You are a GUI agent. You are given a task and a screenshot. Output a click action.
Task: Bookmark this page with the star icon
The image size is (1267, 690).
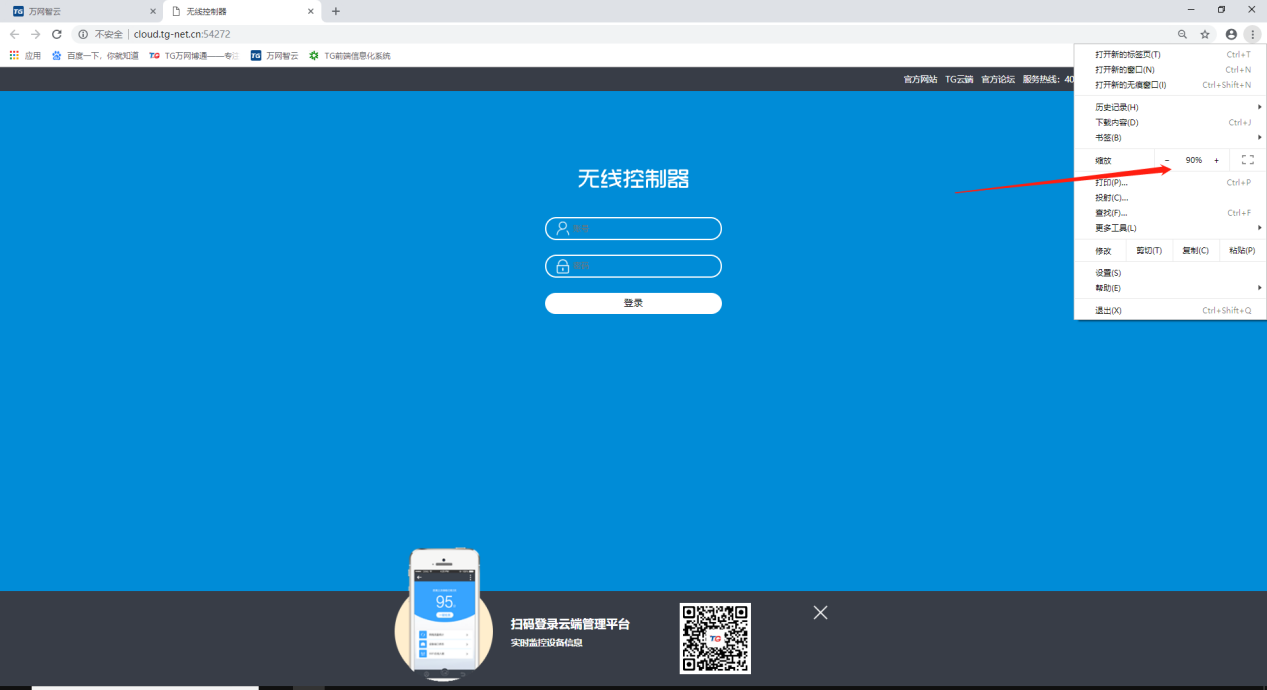pos(1205,34)
